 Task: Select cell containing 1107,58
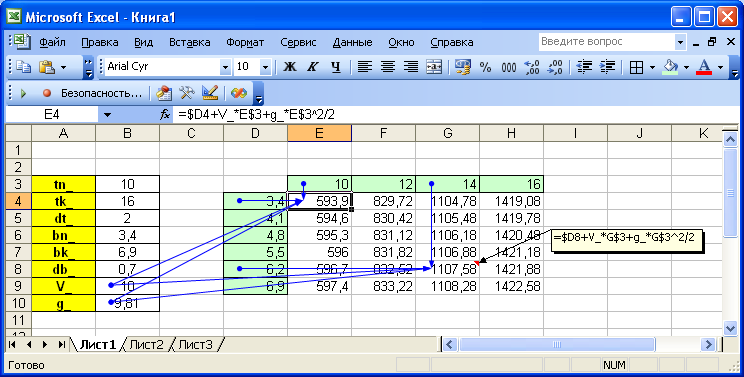tap(447, 269)
